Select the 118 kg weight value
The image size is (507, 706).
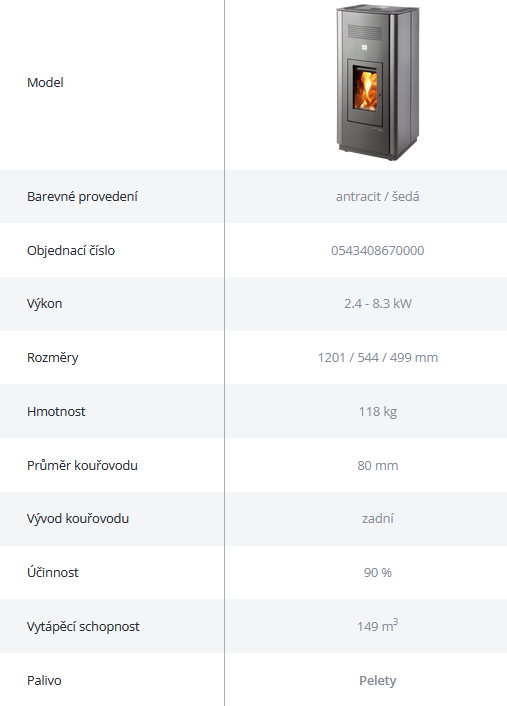pos(377,412)
